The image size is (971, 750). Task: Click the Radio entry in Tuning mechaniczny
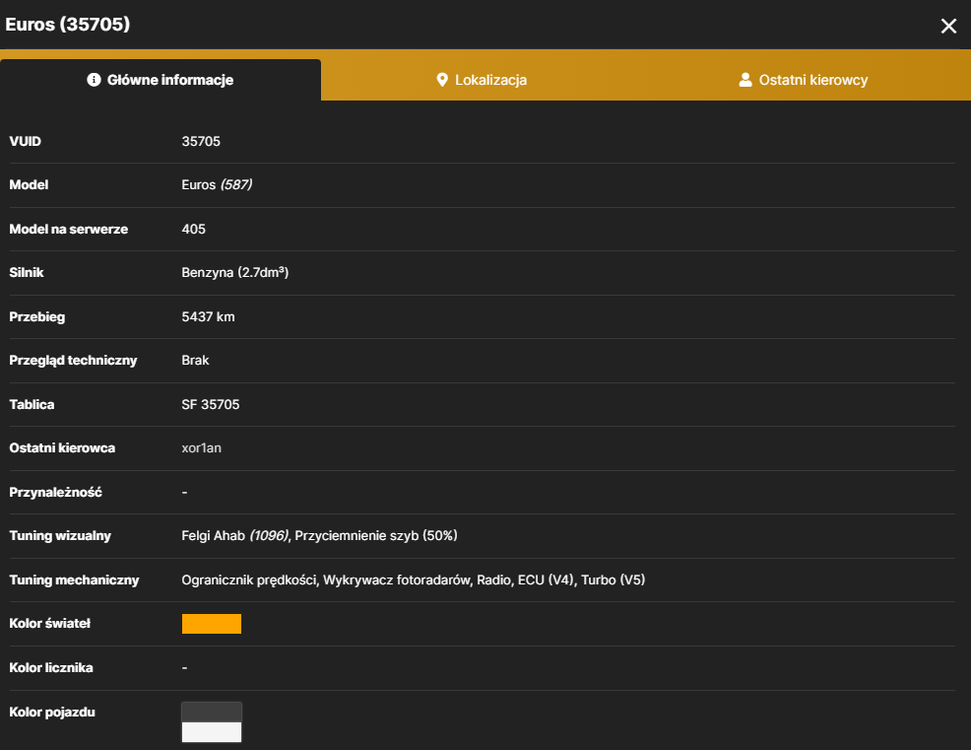click(494, 580)
